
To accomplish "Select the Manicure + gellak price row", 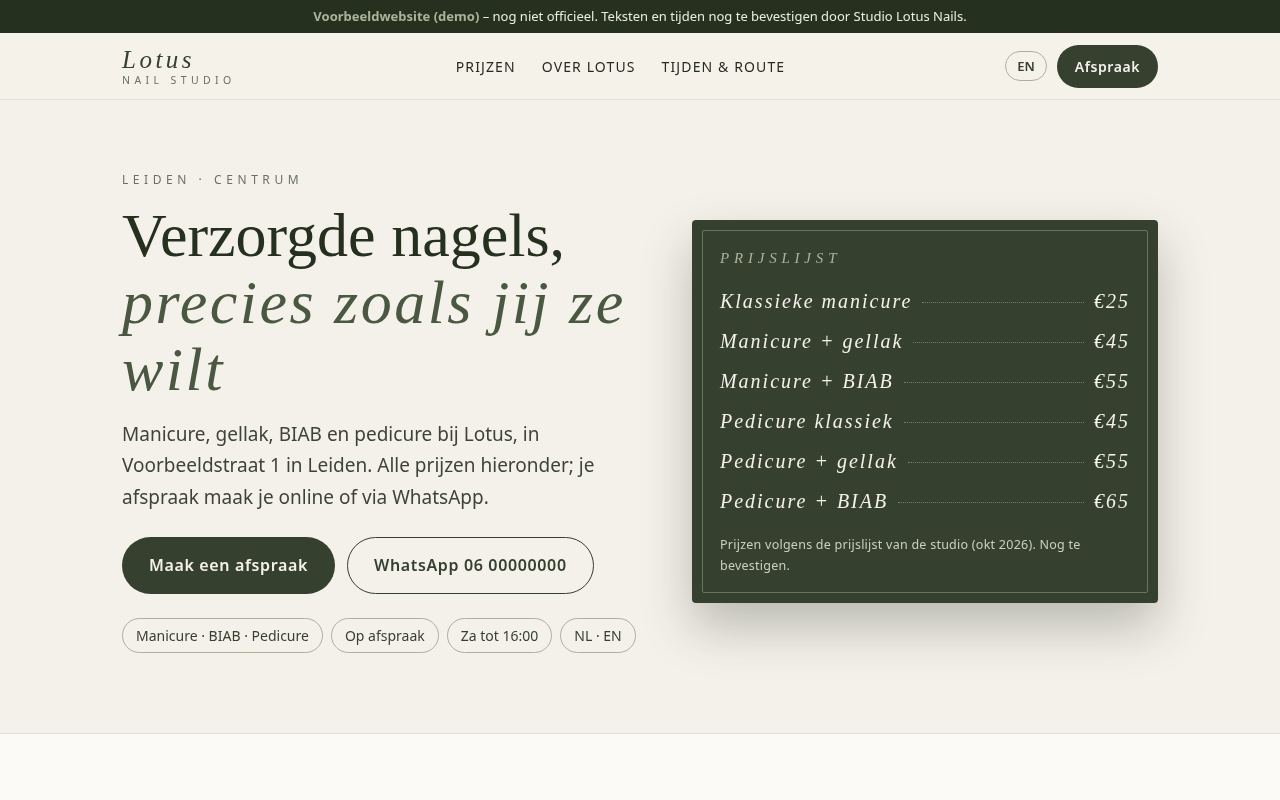I will click(924, 341).
